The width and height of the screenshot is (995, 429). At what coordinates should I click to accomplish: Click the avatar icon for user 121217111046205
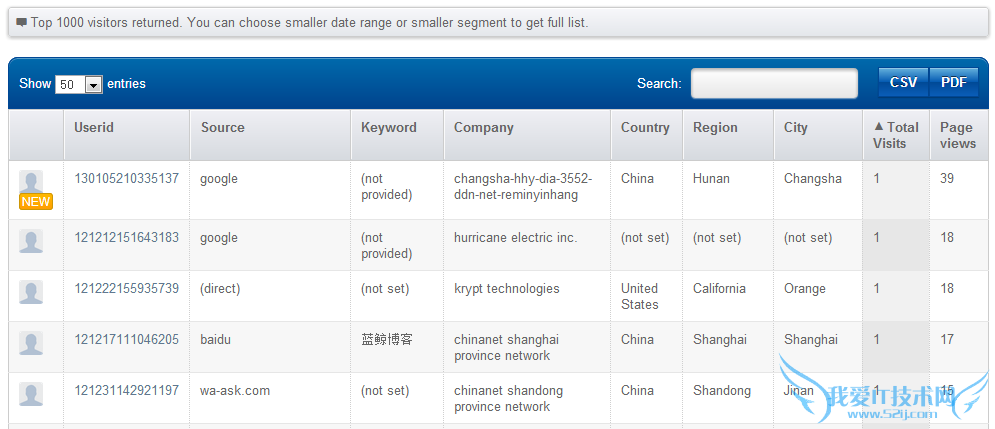32,343
